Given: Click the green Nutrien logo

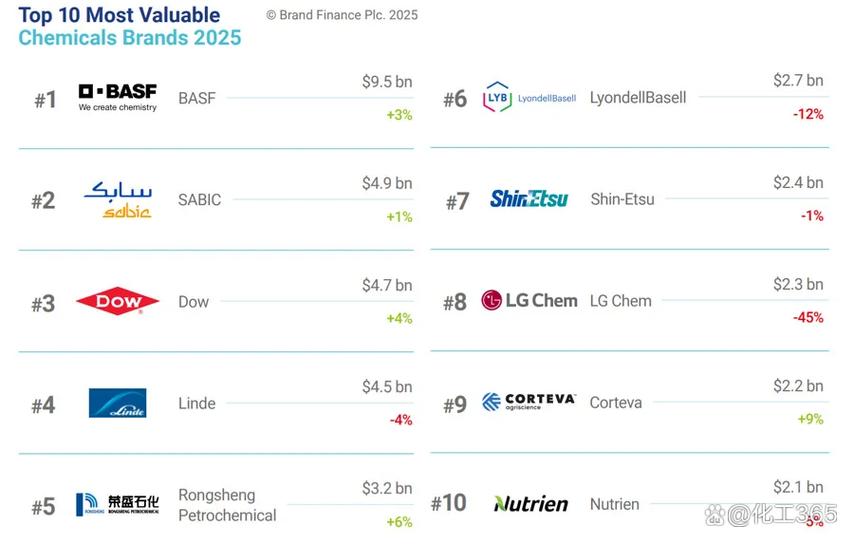Looking at the screenshot, I should pos(531,504).
